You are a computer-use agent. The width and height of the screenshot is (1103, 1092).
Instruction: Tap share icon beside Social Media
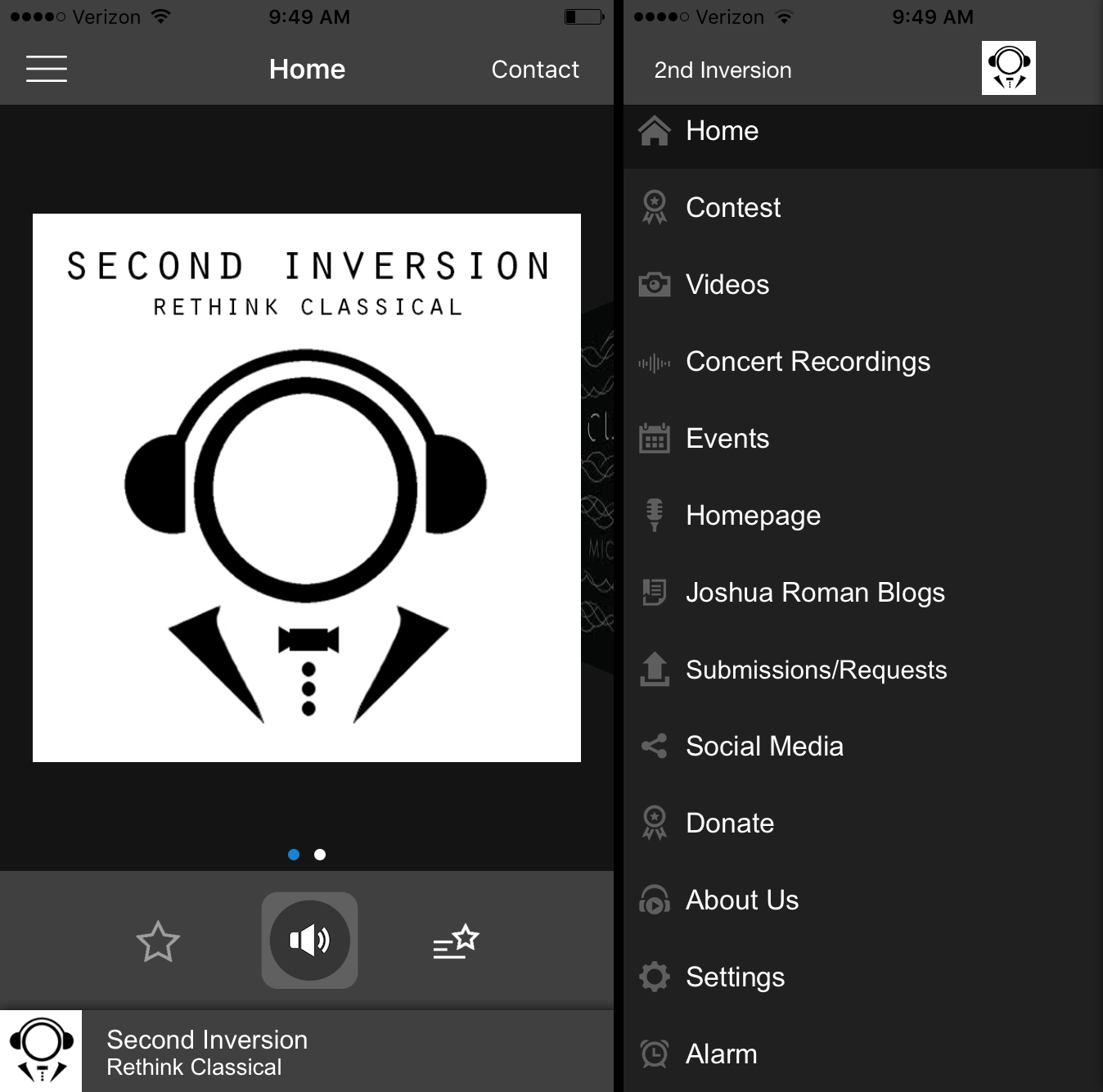tap(655, 746)
